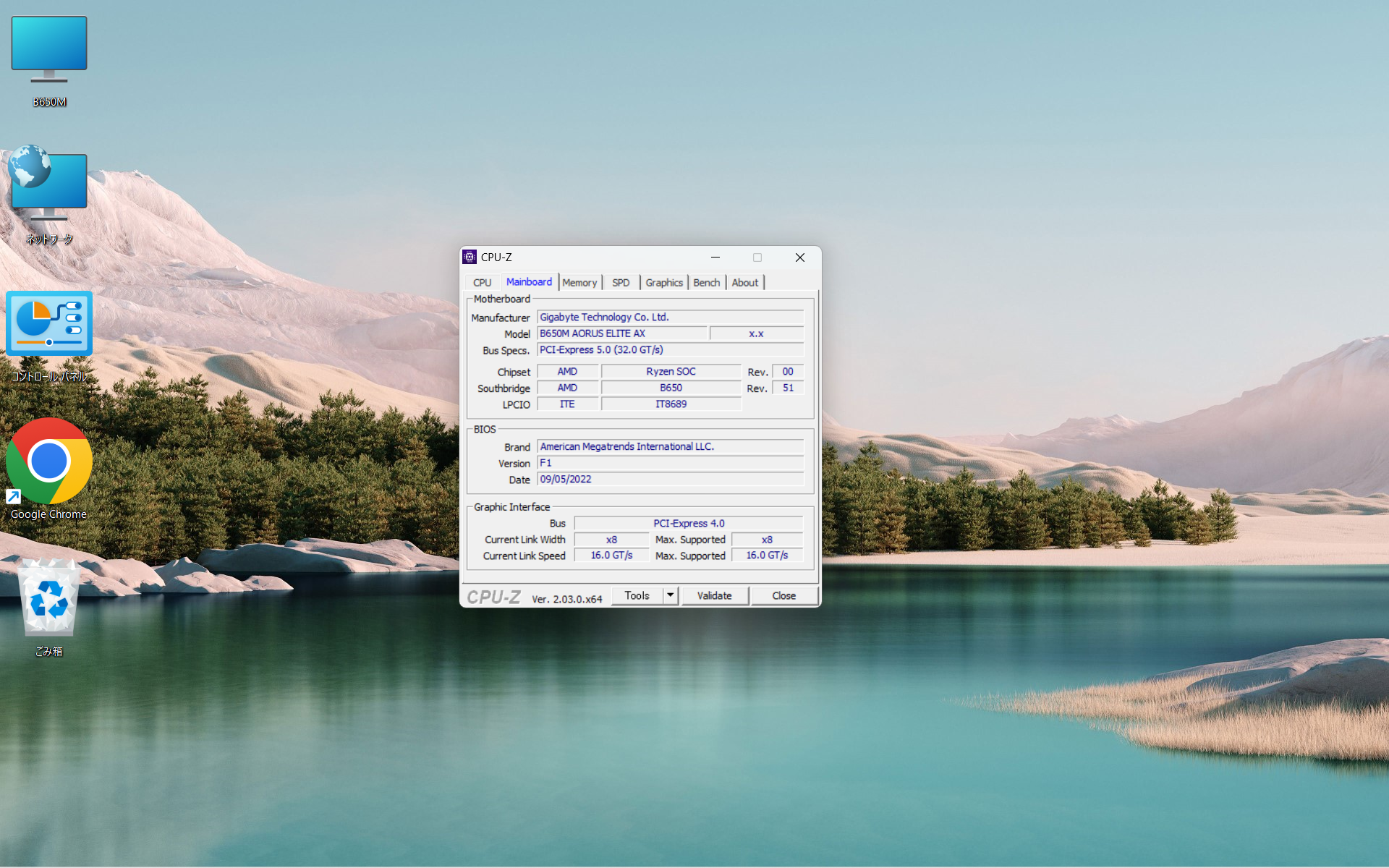Click the BIOS Version value F1
1389x868 pixels.
pos(670,463)
